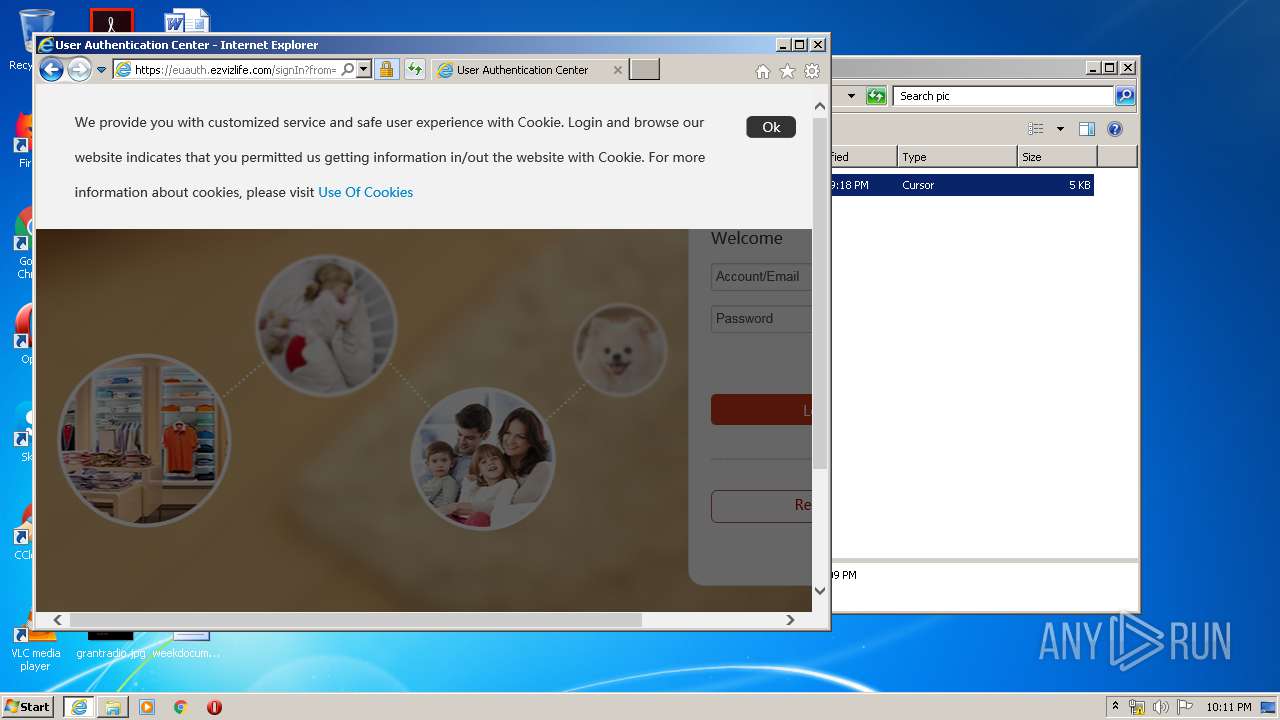Open the Explorer view options dropdown arrow
Screen dimensions: 1280x720
[1060, 129]
